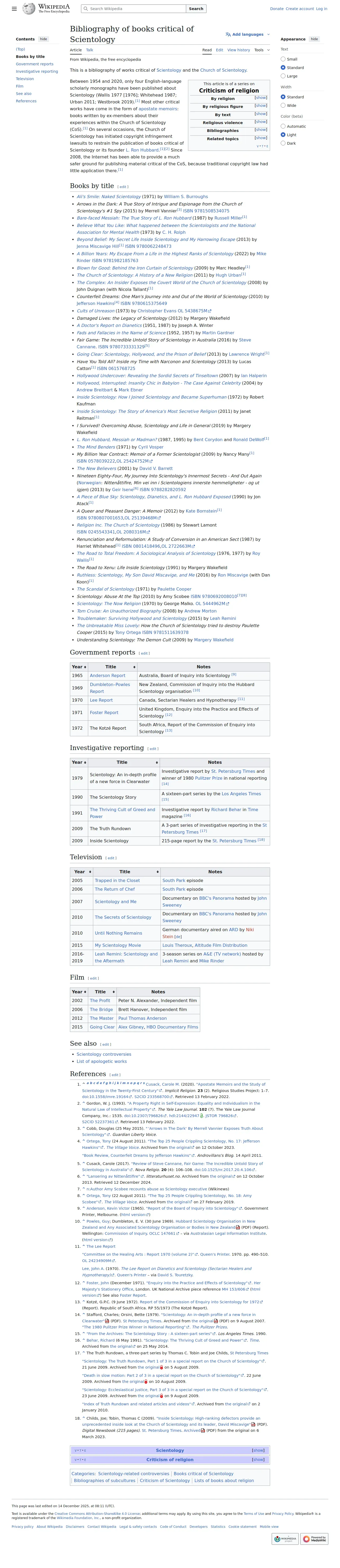Open Scientology controversies in See also
The height and width of the screenshot is (1568, 340).
click(x=104, y=1054)
